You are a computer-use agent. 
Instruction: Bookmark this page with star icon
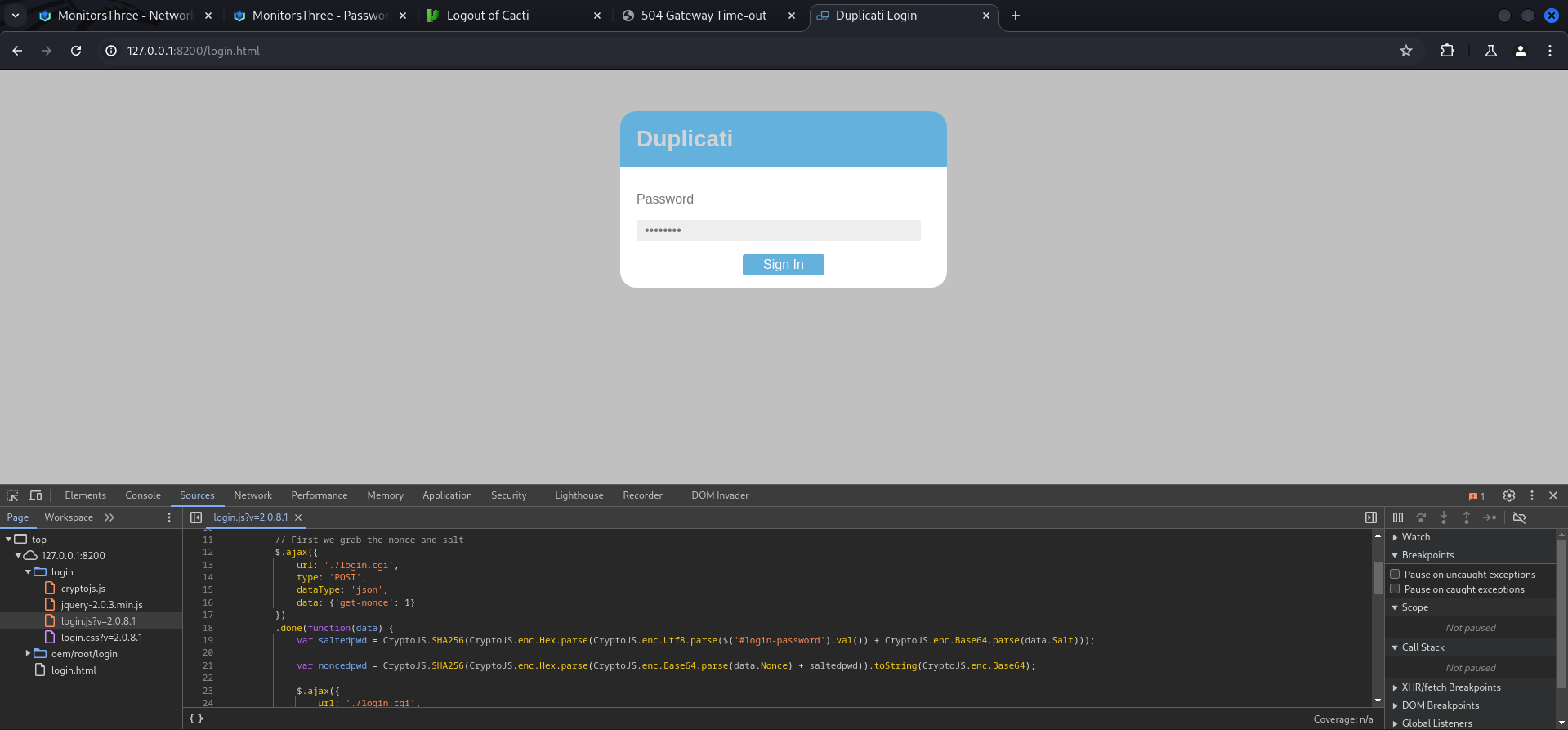tap(1406, 51)
